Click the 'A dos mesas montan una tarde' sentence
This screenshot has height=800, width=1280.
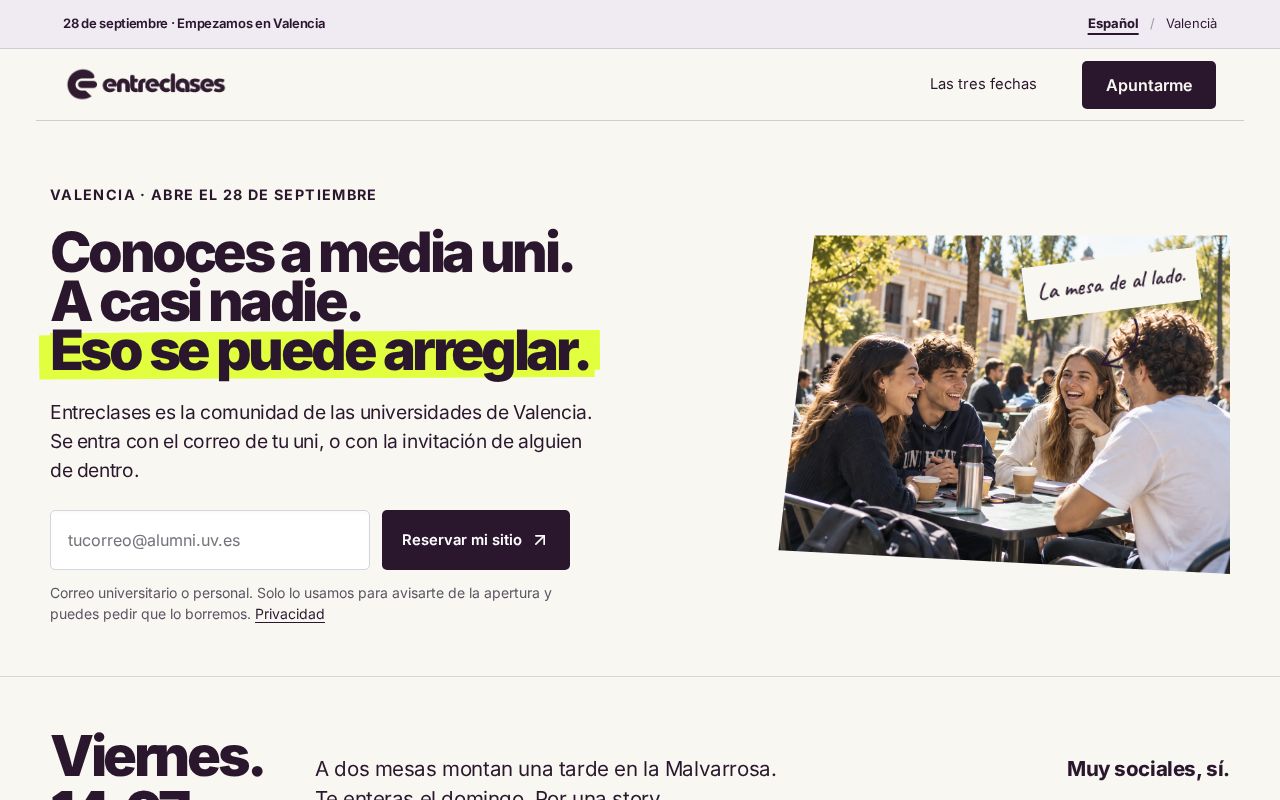click(x=546, y=769)
